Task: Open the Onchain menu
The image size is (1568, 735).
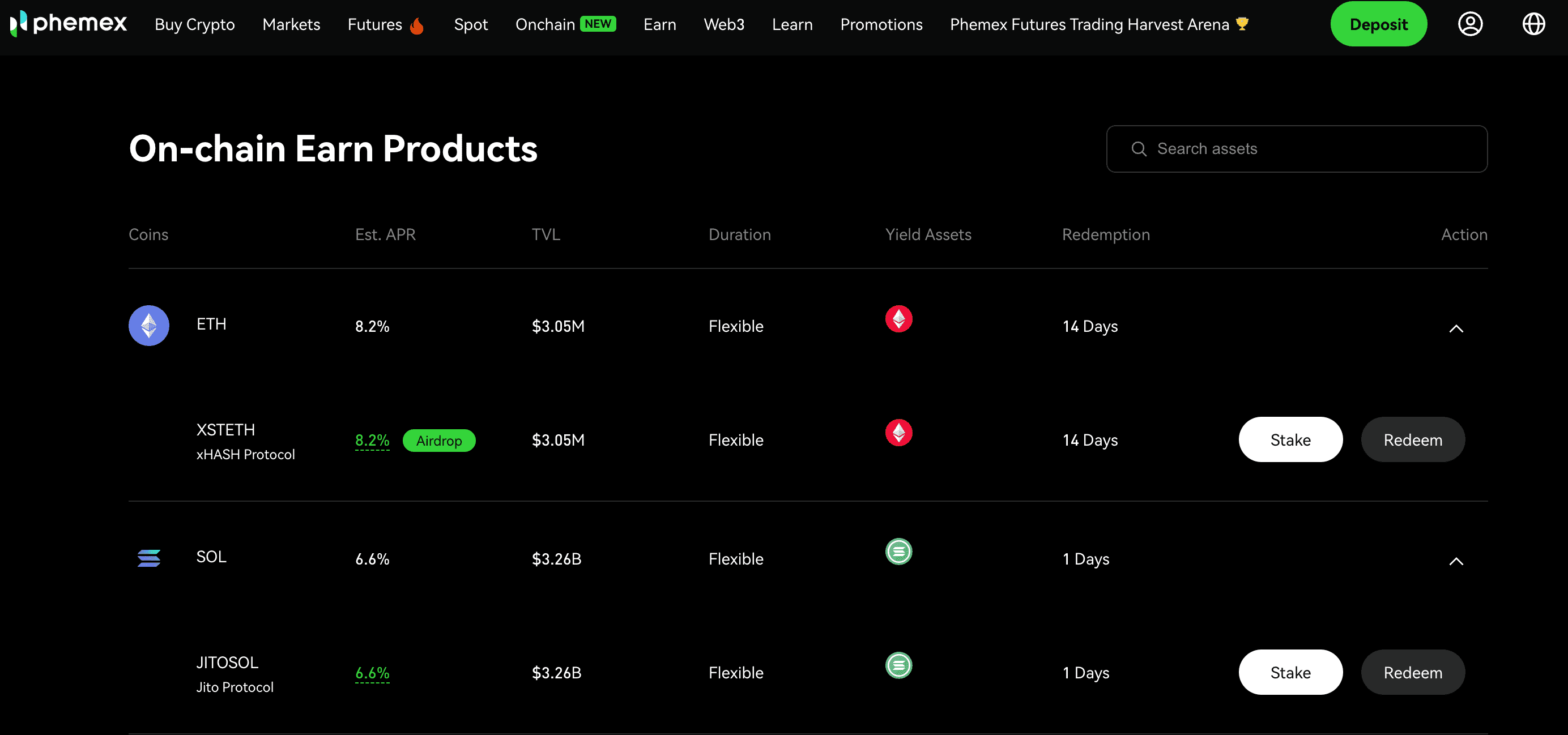Action: coord(545,24)
